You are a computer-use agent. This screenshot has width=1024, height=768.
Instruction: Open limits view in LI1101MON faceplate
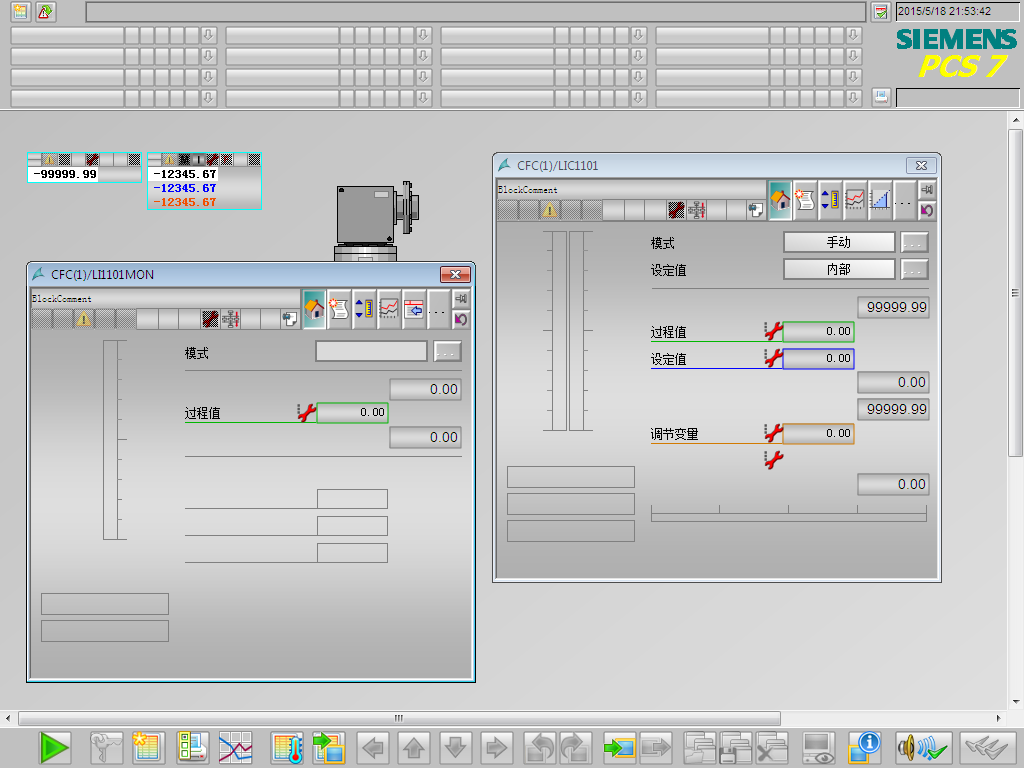[364, 309]
